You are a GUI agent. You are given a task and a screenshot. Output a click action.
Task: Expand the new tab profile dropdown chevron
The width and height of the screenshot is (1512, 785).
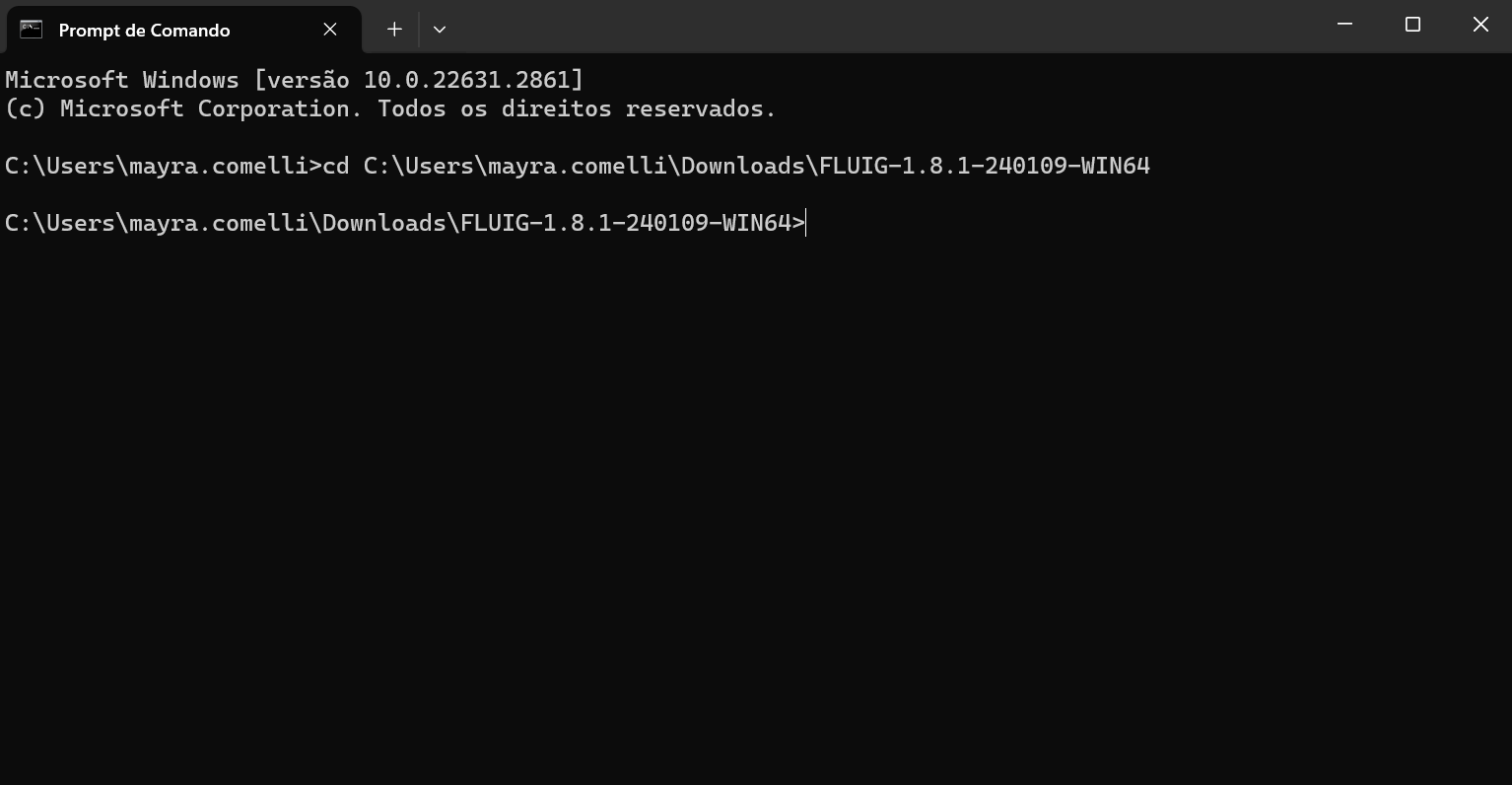click(x=440, y=30)
